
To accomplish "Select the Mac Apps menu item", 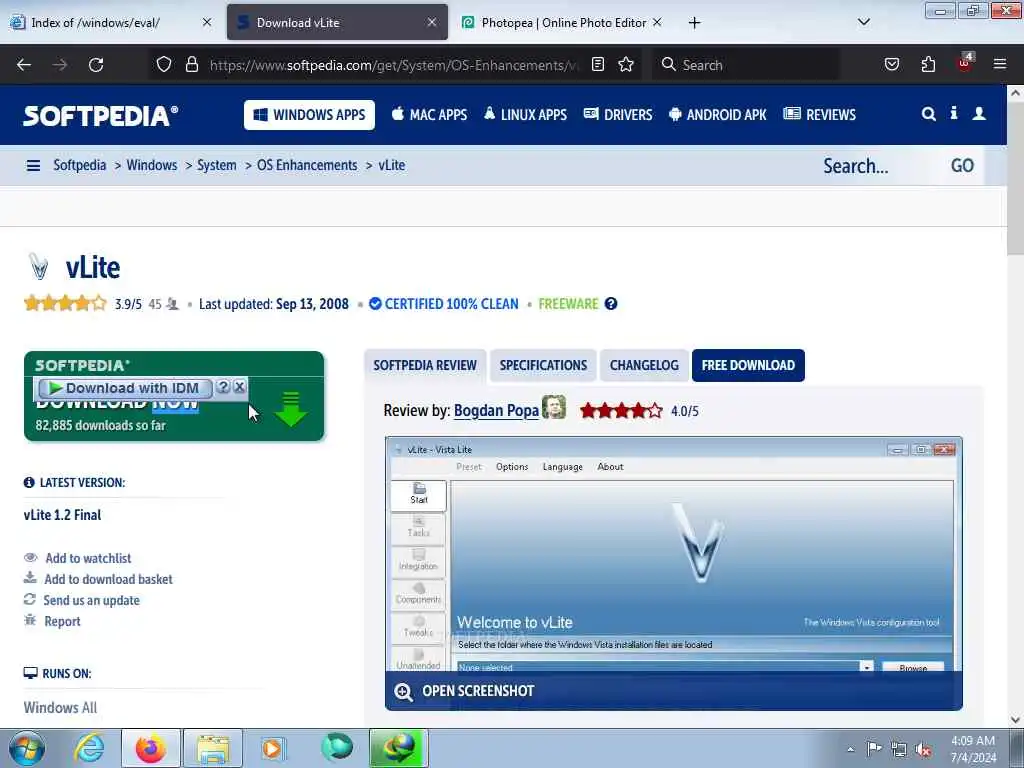I will (429, 115).
